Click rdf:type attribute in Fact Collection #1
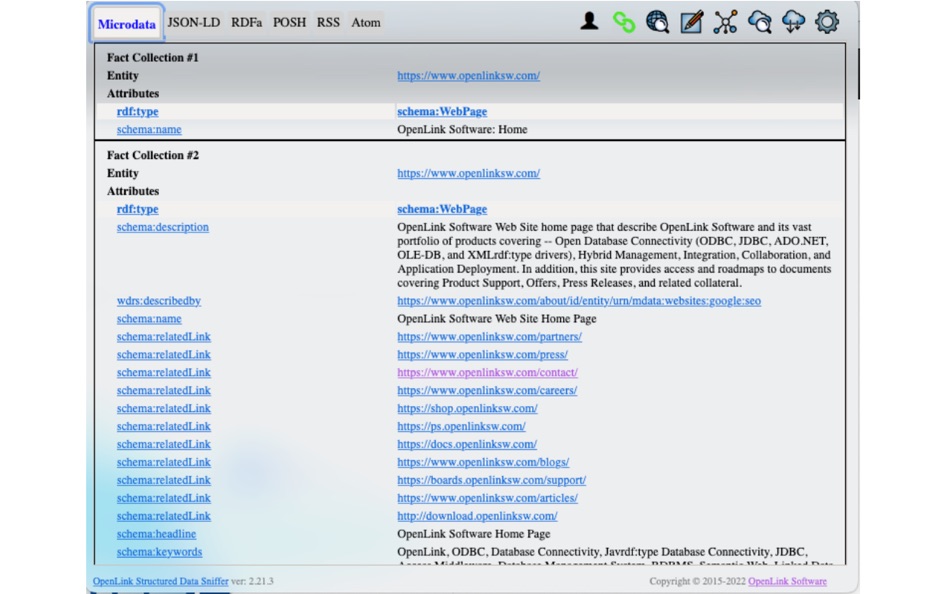The image size is (950, 594). click(138, 112)
